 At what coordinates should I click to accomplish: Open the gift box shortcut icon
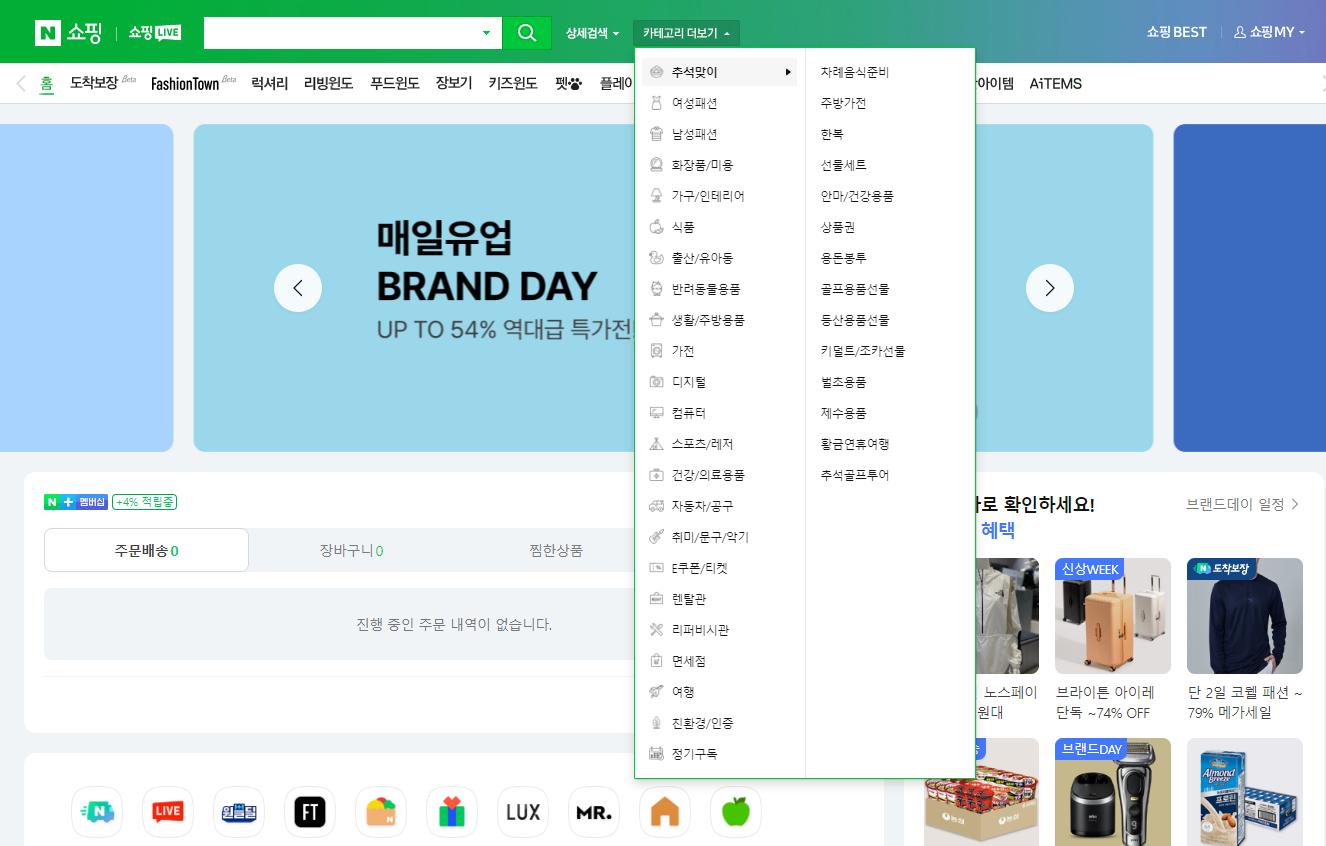pyautogui.click(x=452, y=812)
